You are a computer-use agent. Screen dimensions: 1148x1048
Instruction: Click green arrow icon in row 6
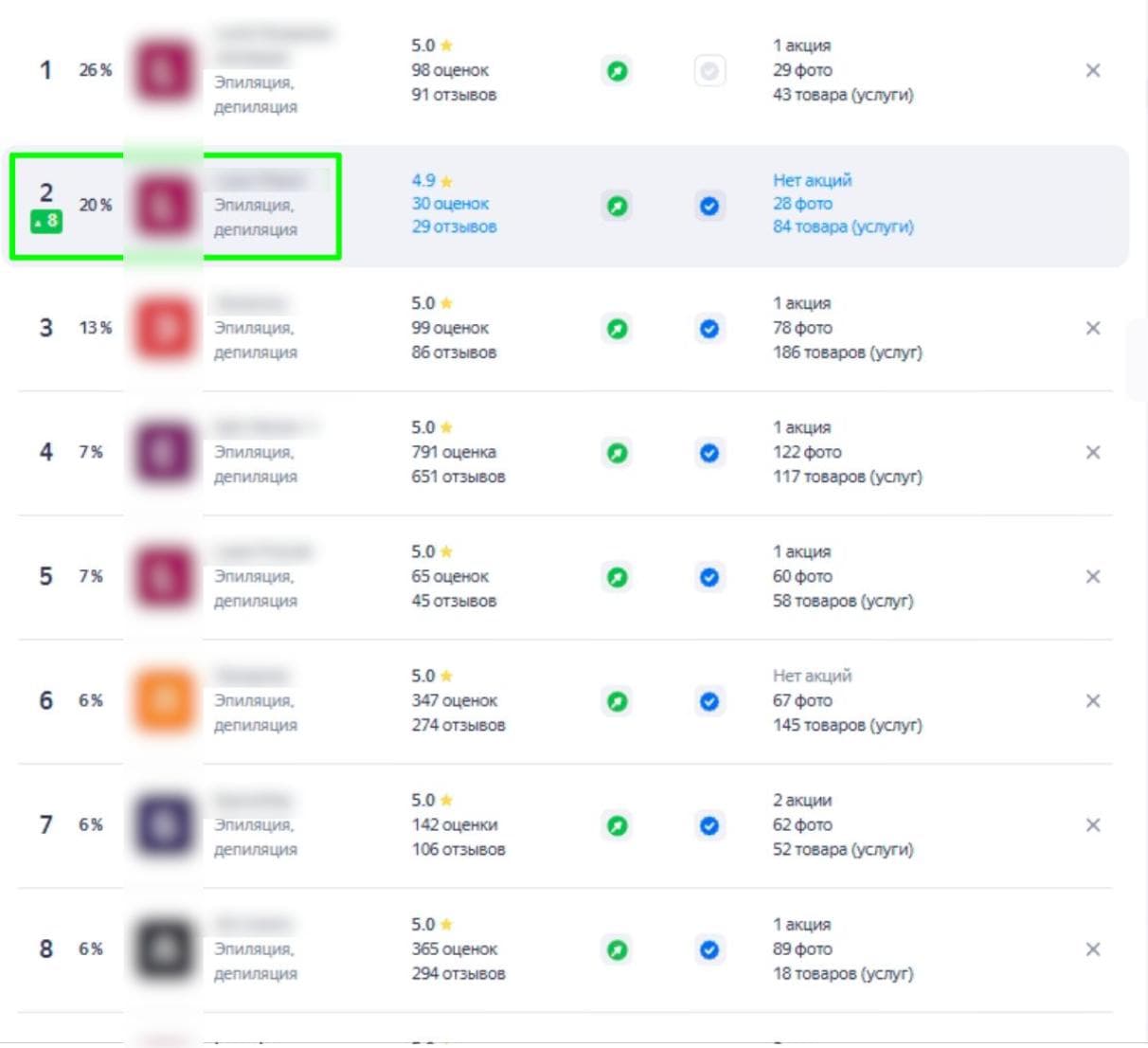[x=617, y=701]
